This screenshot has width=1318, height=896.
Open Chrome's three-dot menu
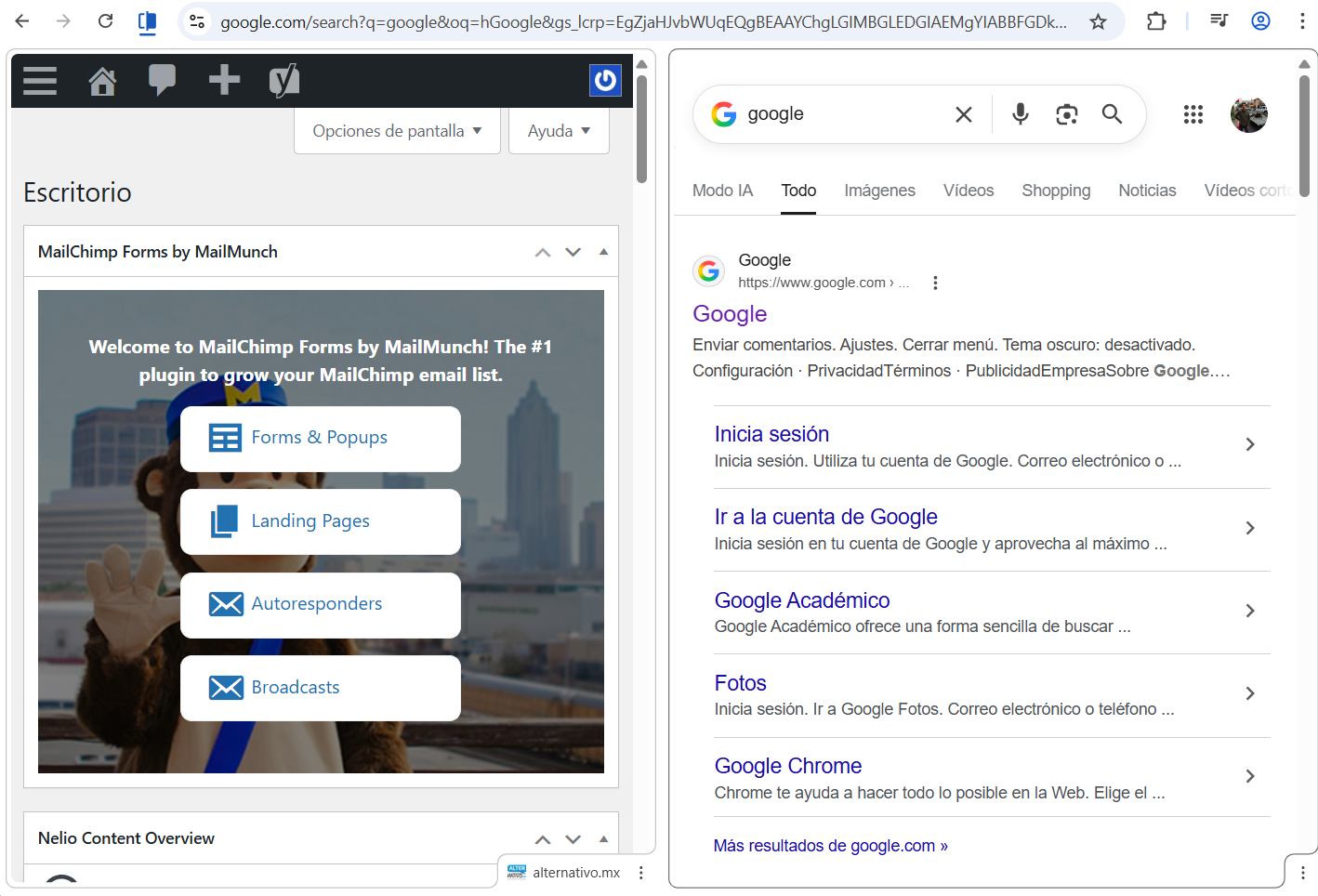coord(1302,20)
